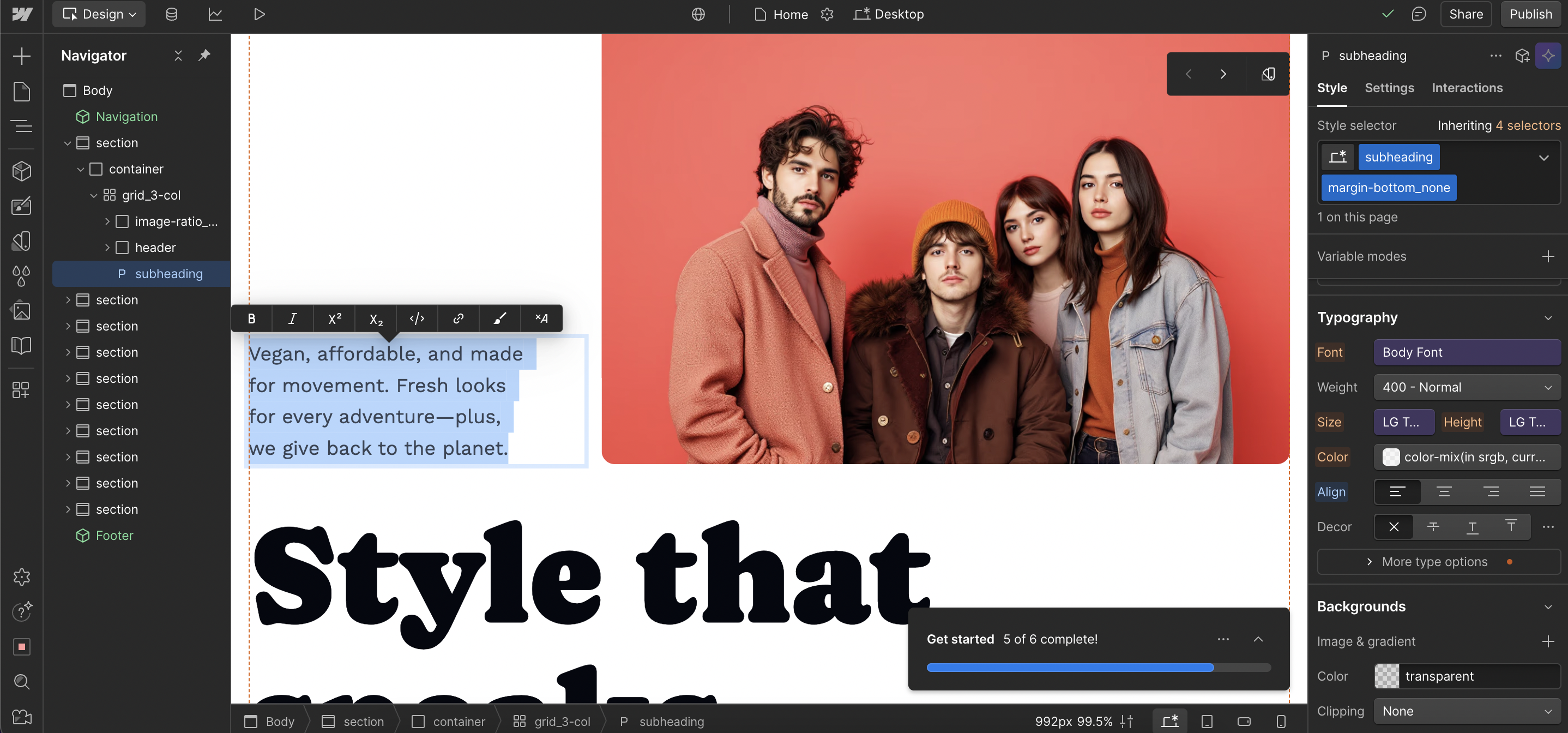Screen dimensions: 1568x733
Task: Start Preview mode with play icon
Action: coord(260,14)
